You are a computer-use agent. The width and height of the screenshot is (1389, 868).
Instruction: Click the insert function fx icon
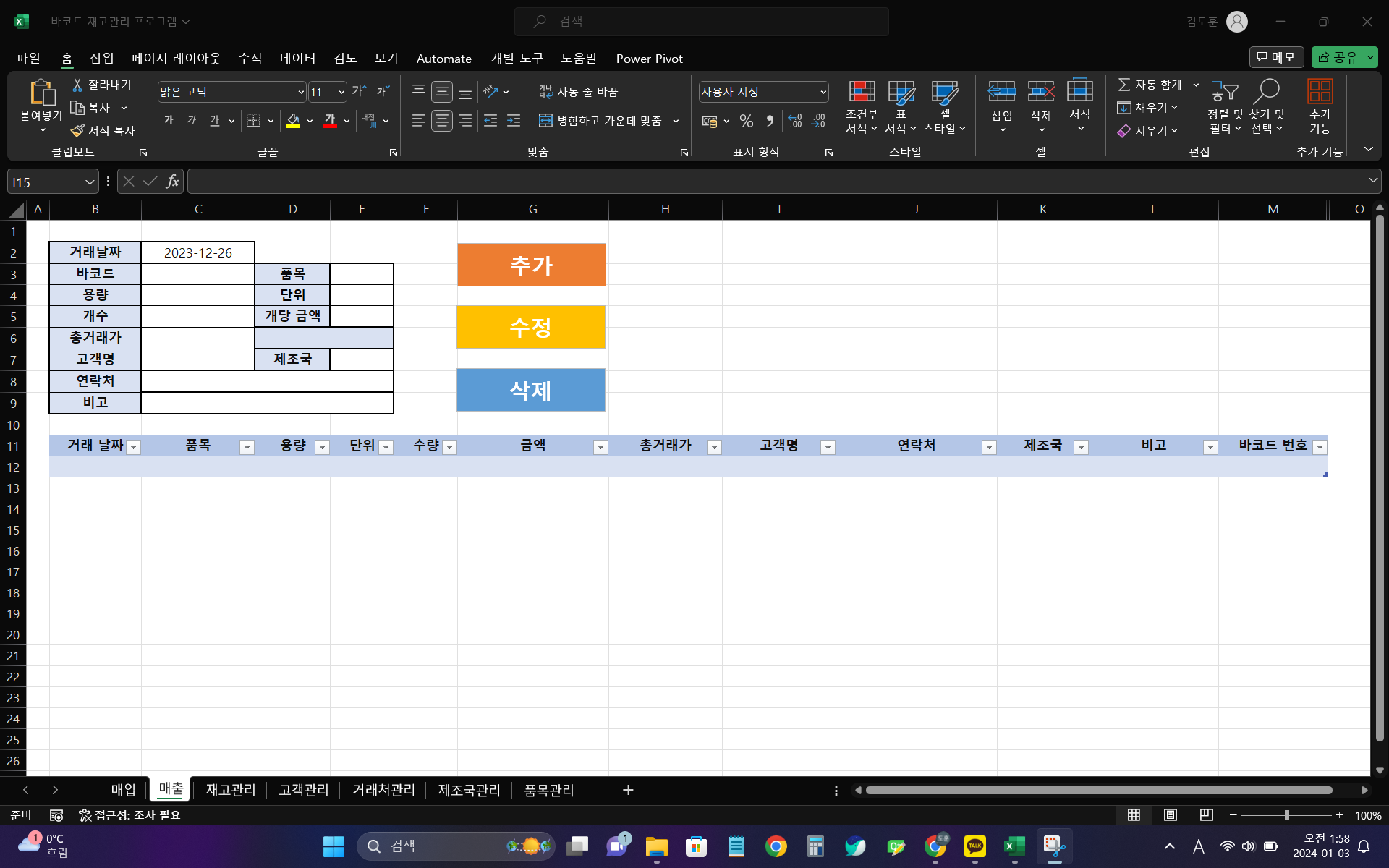(172, 182)
